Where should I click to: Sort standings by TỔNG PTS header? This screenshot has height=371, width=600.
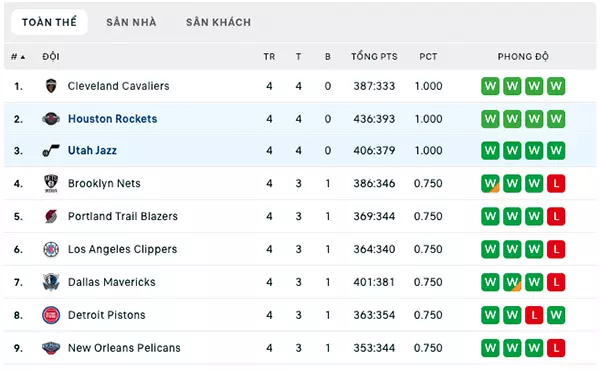(x=374, y=57)
